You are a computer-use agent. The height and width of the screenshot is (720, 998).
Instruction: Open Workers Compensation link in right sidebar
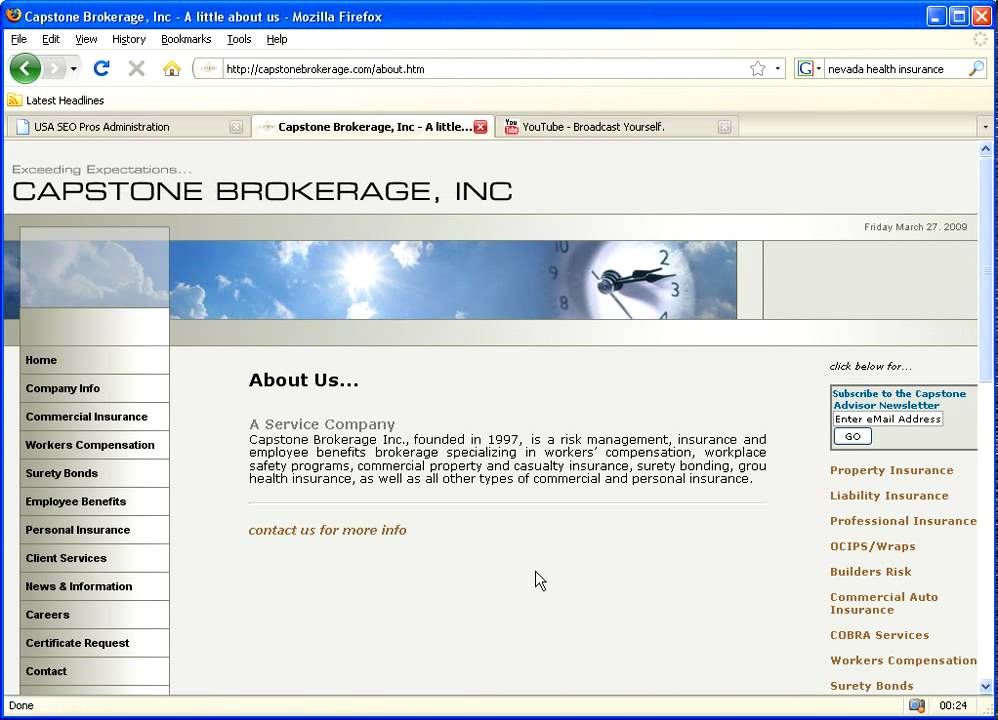tap(903, 660)
